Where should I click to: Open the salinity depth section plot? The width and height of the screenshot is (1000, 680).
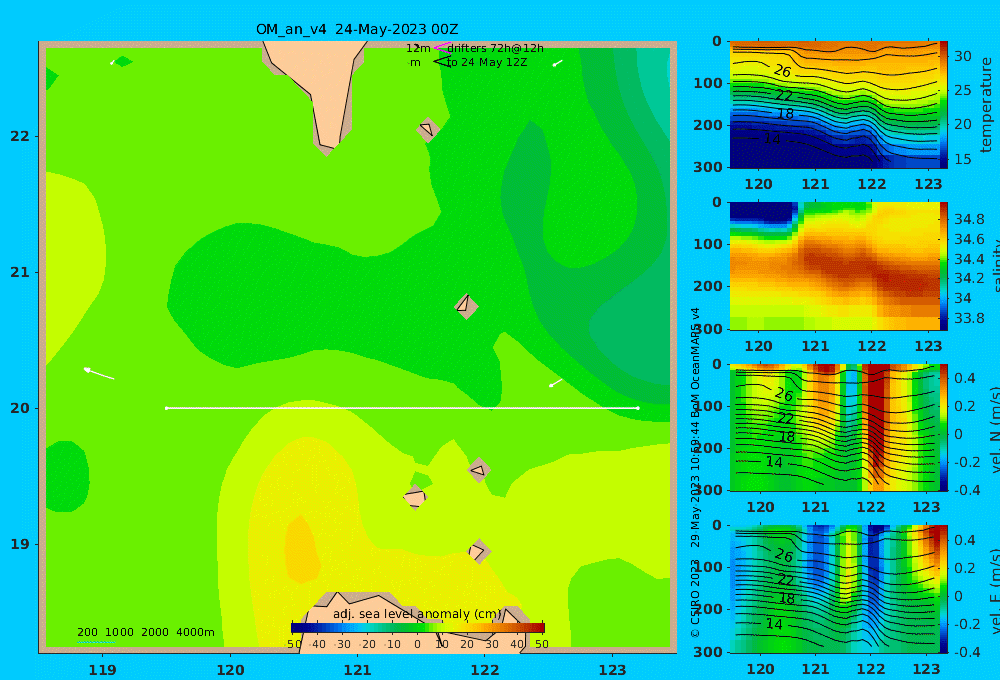tap(834, 266)
